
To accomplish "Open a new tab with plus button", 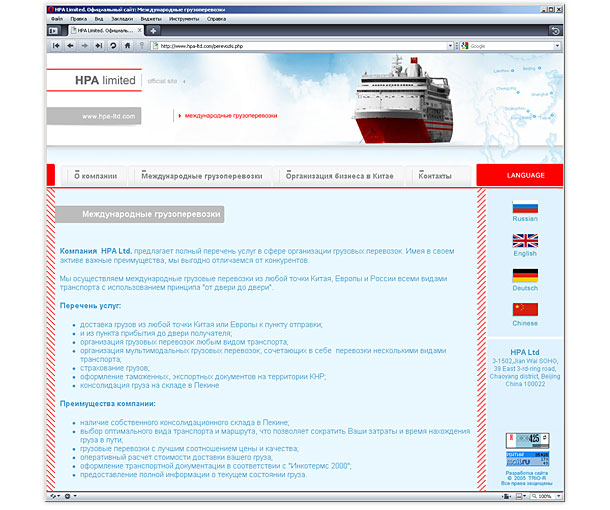I will point(153,30).
